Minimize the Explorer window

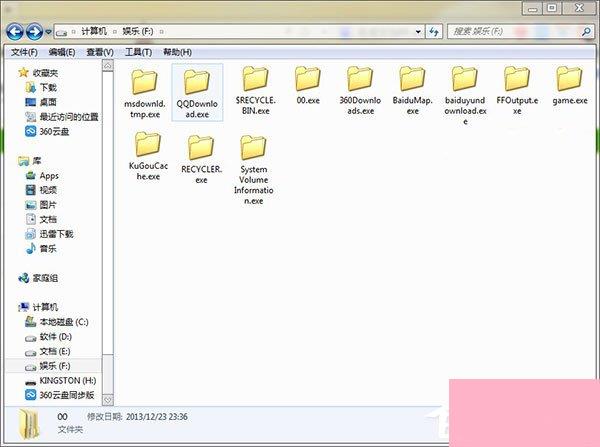point(532,8)
